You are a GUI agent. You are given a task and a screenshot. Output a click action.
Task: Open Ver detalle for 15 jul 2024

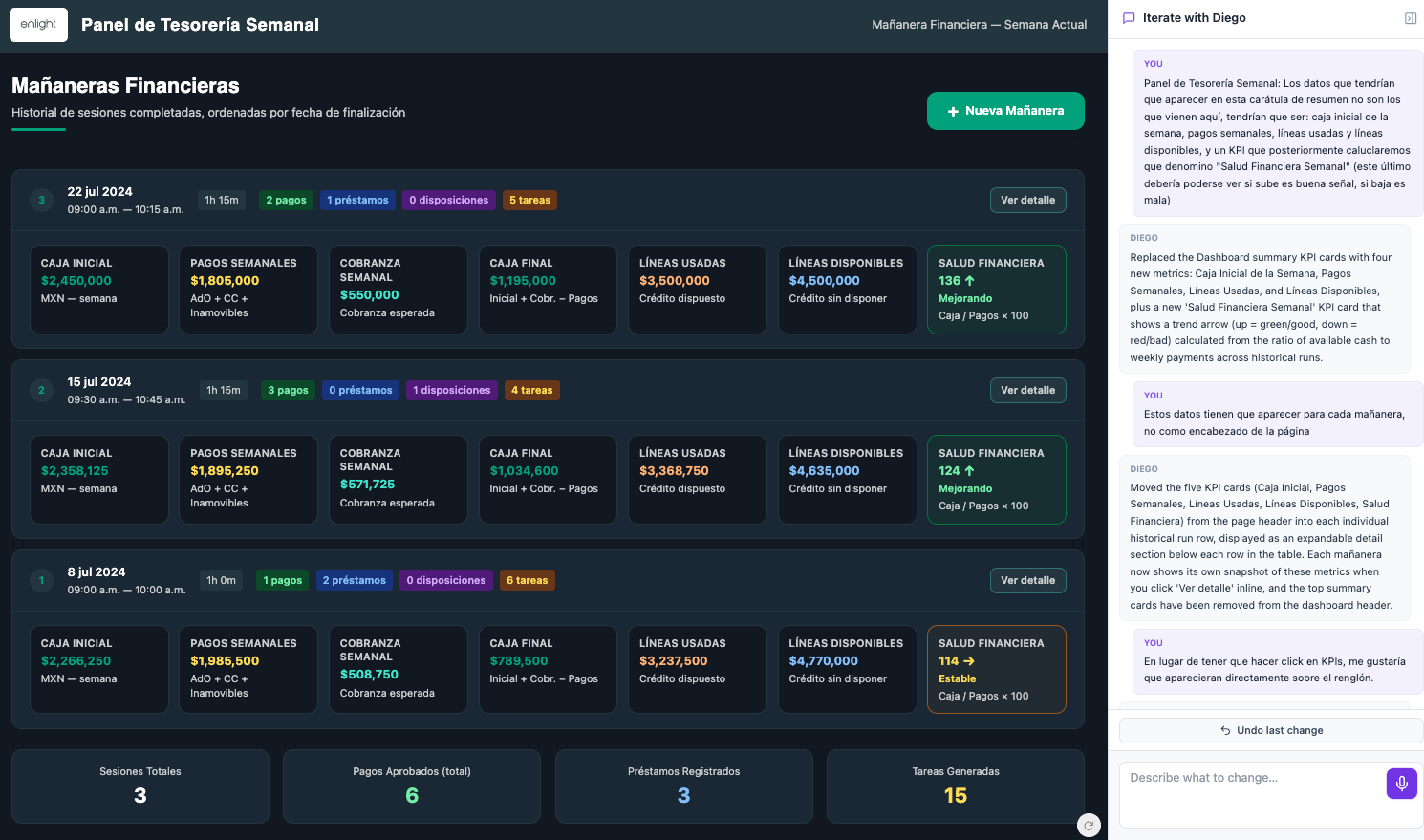tap(1027, 390)
